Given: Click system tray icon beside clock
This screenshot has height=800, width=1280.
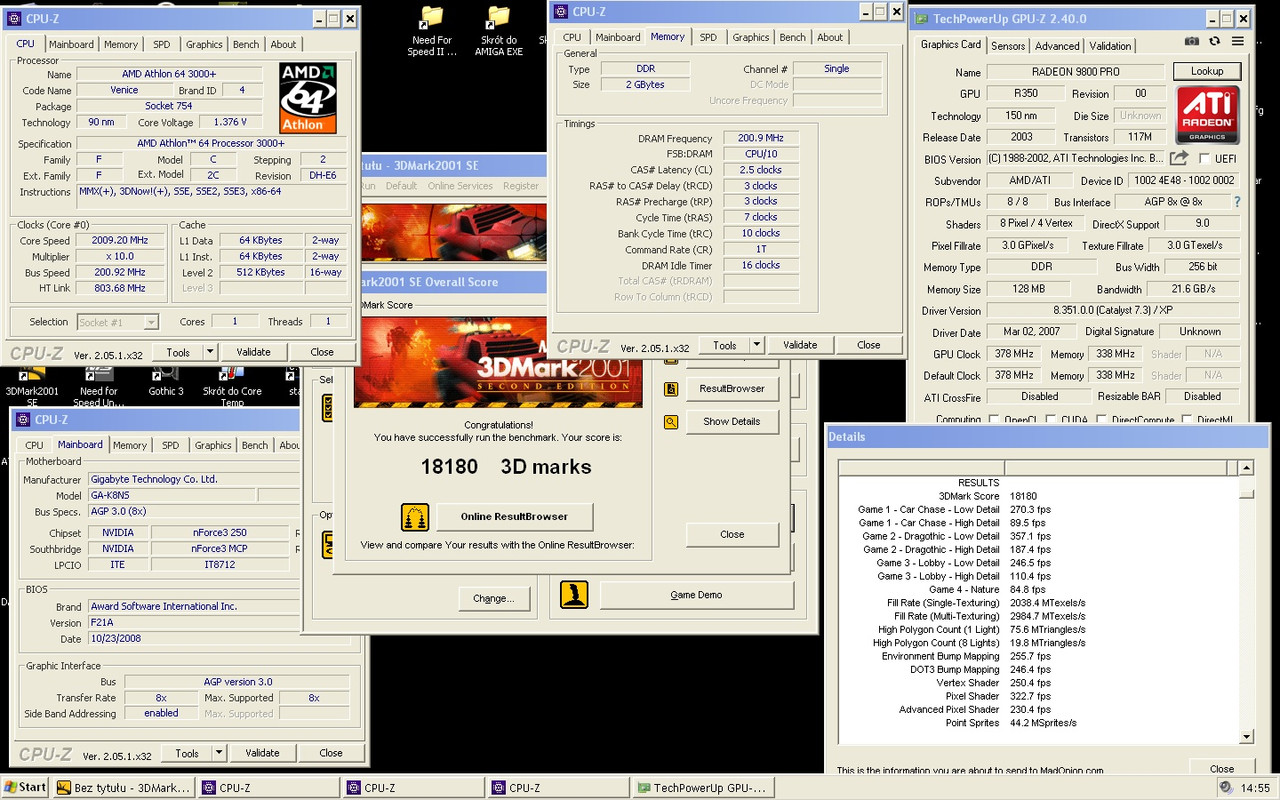Looking at the screenshot, I should coord(1226,787).
